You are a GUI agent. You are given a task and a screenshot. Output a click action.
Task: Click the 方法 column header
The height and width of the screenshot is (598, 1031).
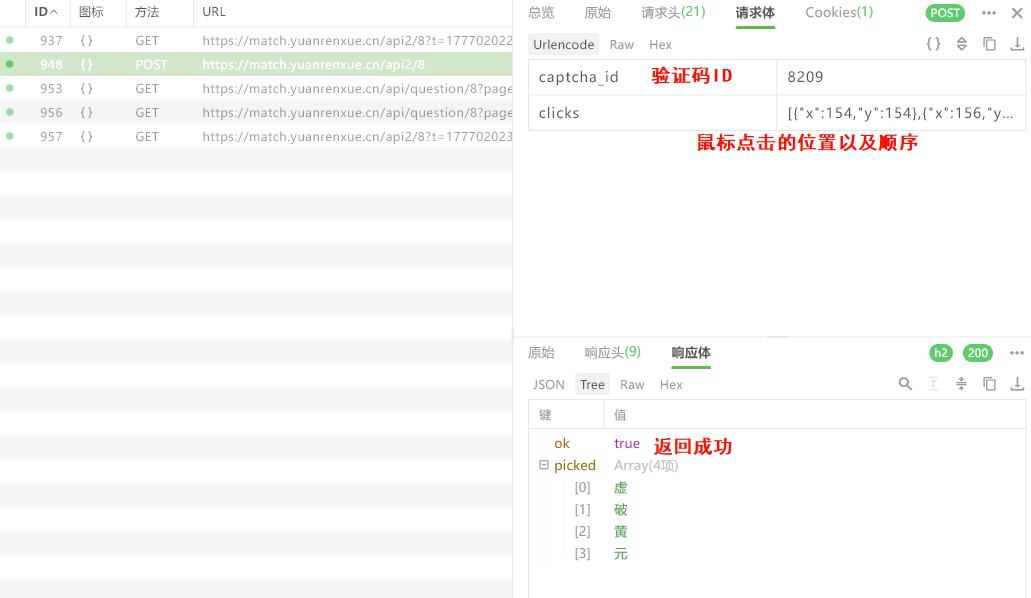pyautogui.click(x=147, y=12)
